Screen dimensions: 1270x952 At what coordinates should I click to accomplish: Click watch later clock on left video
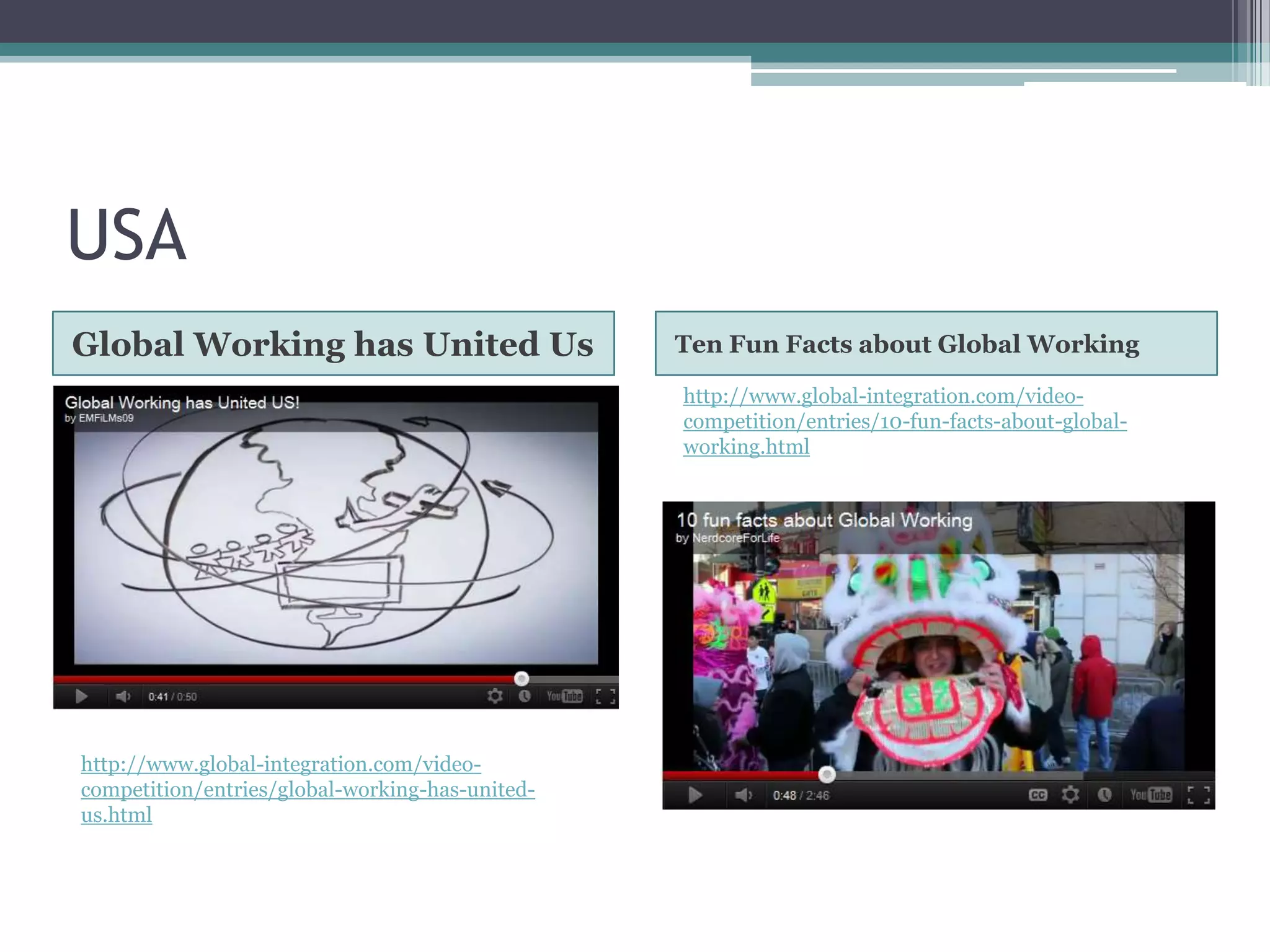tap(525, 696)
